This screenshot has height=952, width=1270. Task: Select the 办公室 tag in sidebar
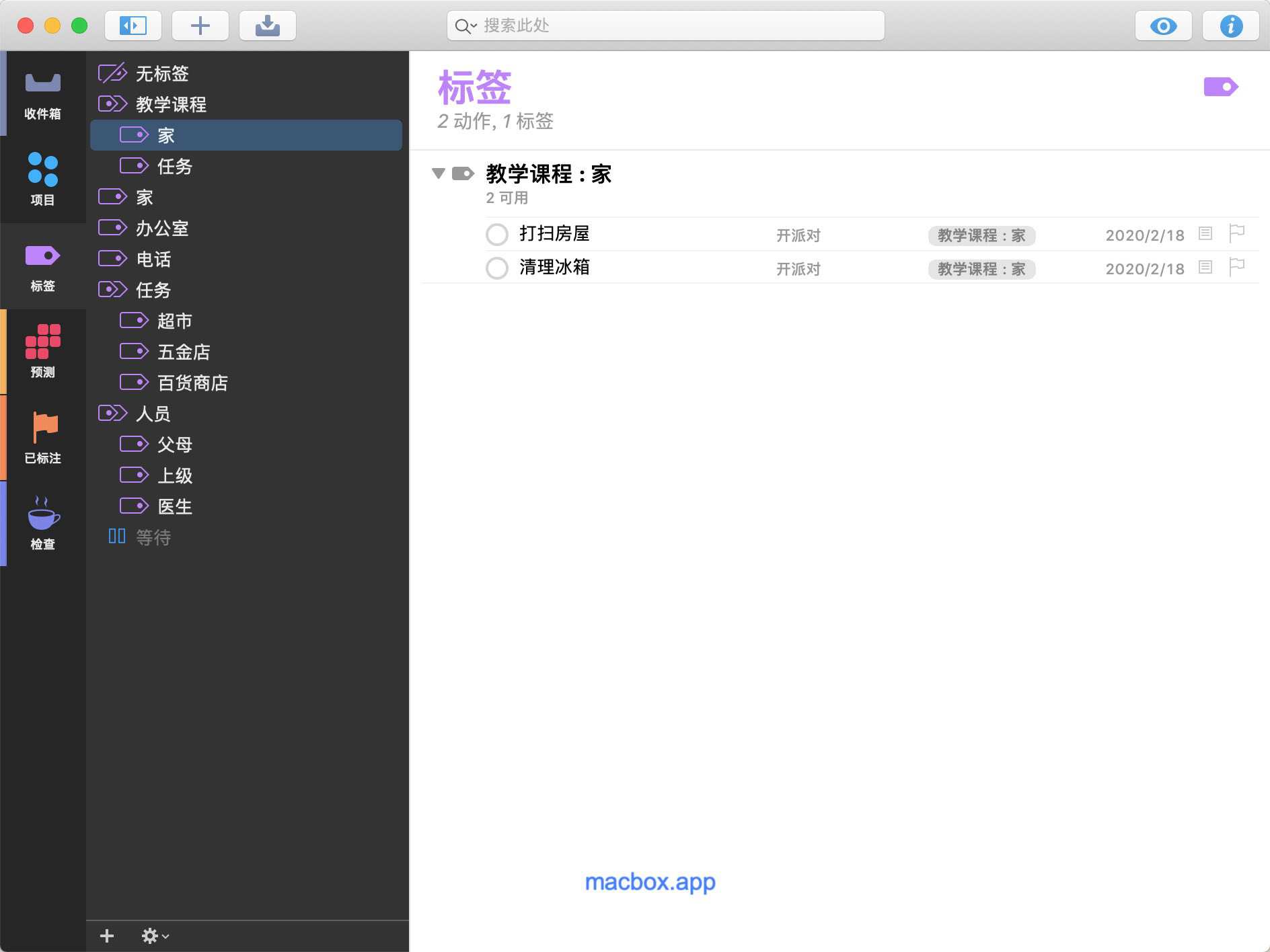(x=161, y=229)
